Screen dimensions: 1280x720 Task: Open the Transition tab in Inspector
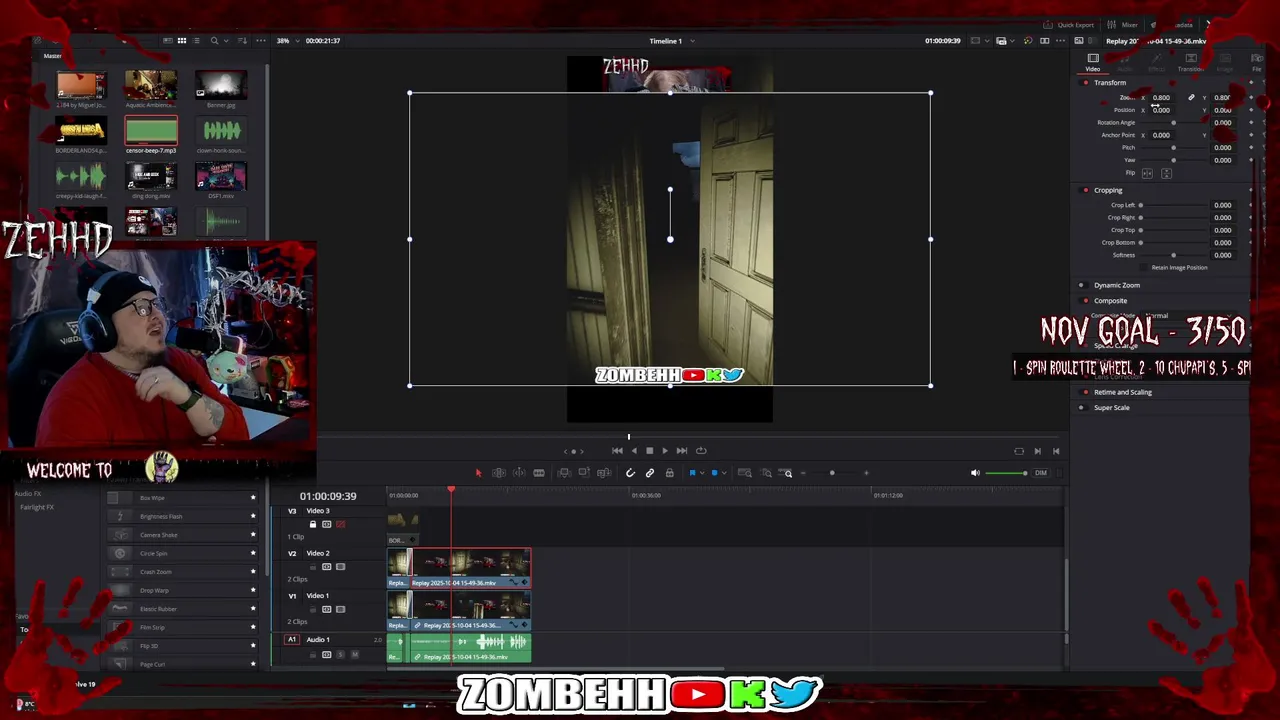pyautogui.click(x=1191, y=62)
